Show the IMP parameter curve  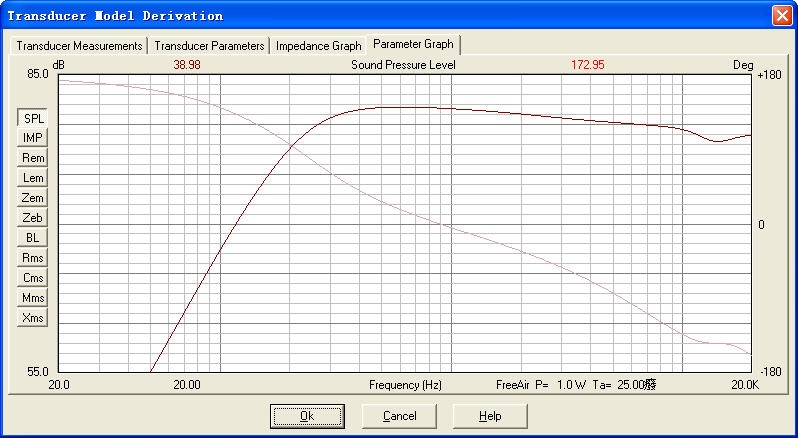tap(33, 138)
